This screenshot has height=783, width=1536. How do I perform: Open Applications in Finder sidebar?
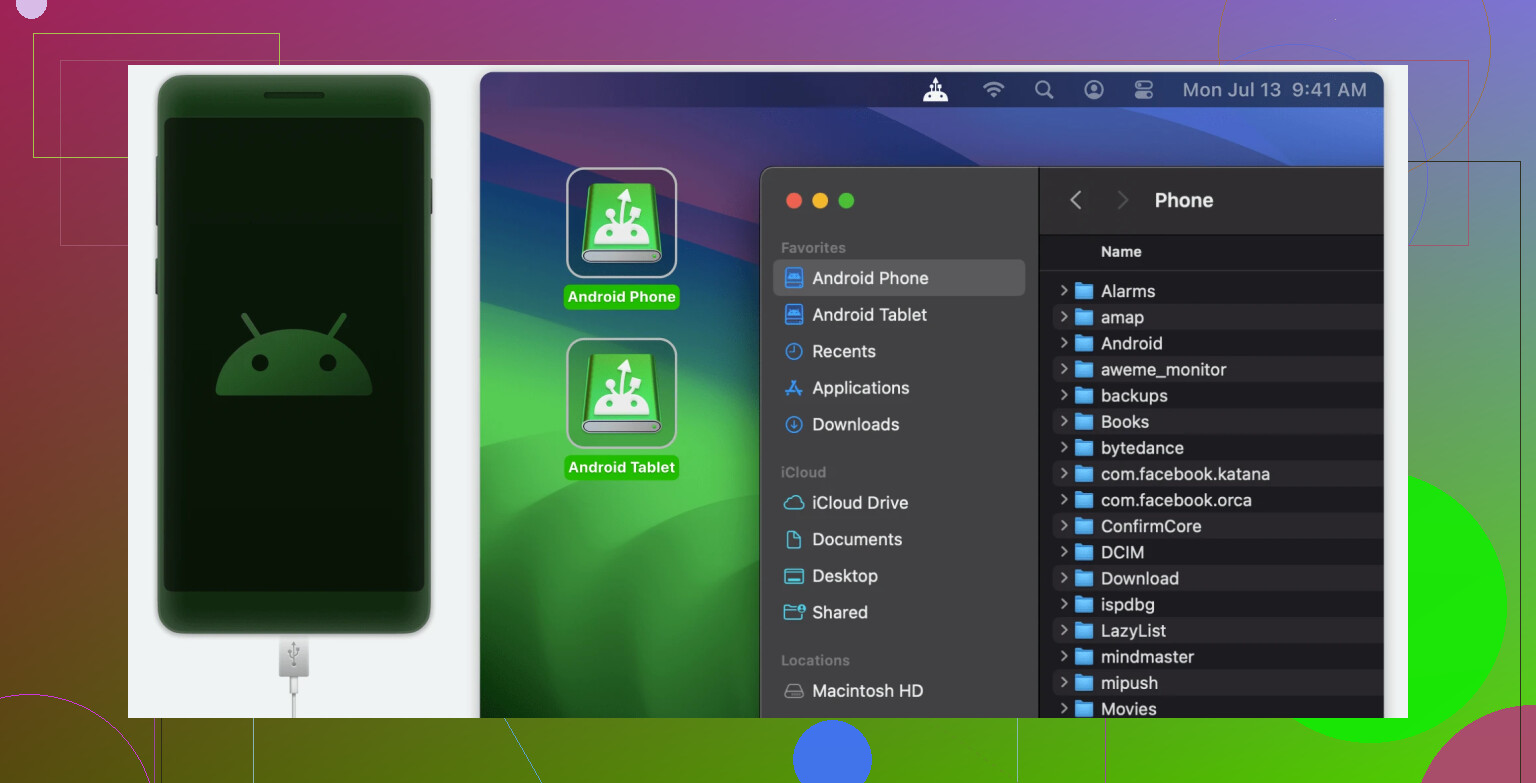point(899,388)
